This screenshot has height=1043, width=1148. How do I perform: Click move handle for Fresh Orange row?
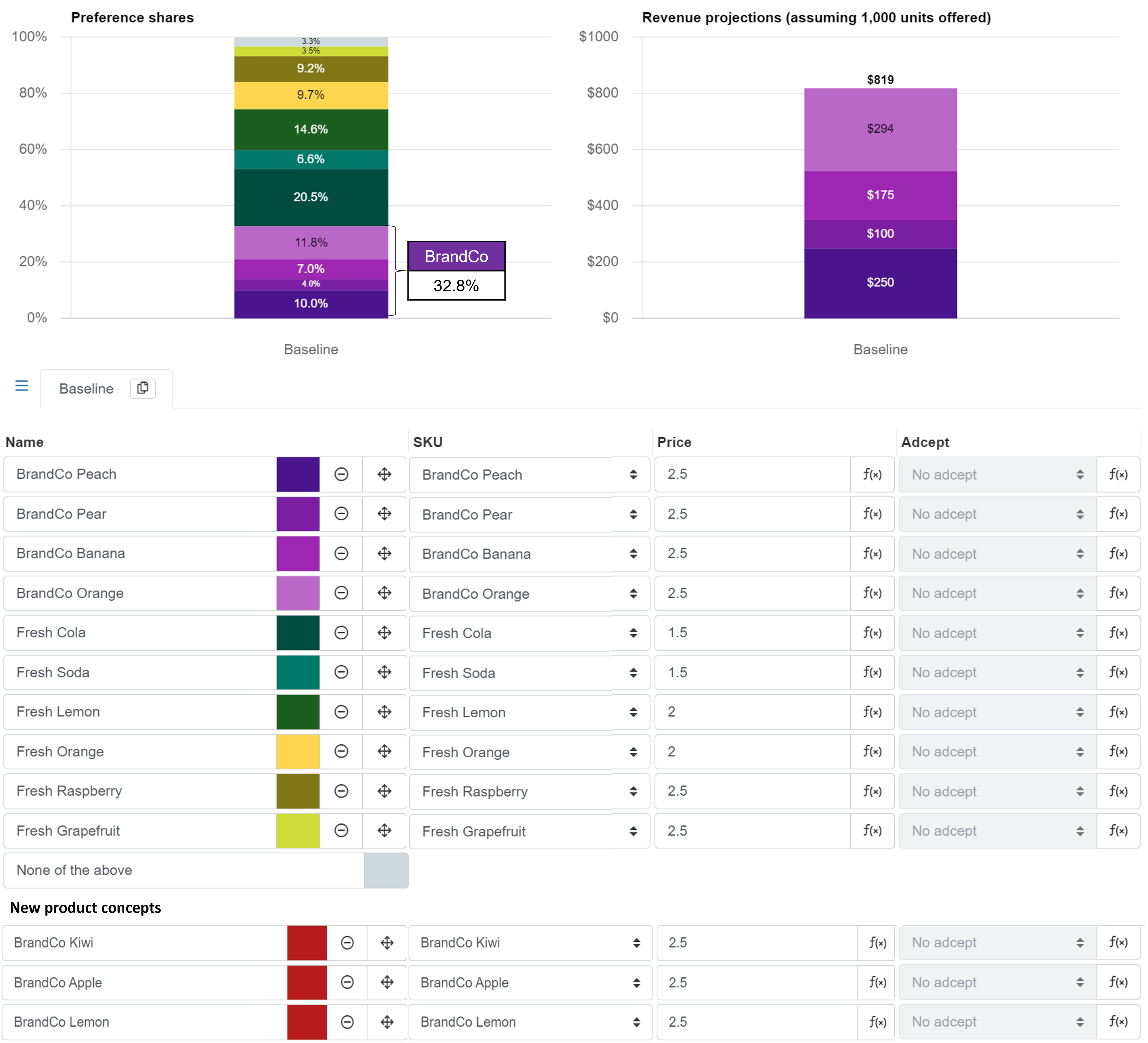pos(384,751)
